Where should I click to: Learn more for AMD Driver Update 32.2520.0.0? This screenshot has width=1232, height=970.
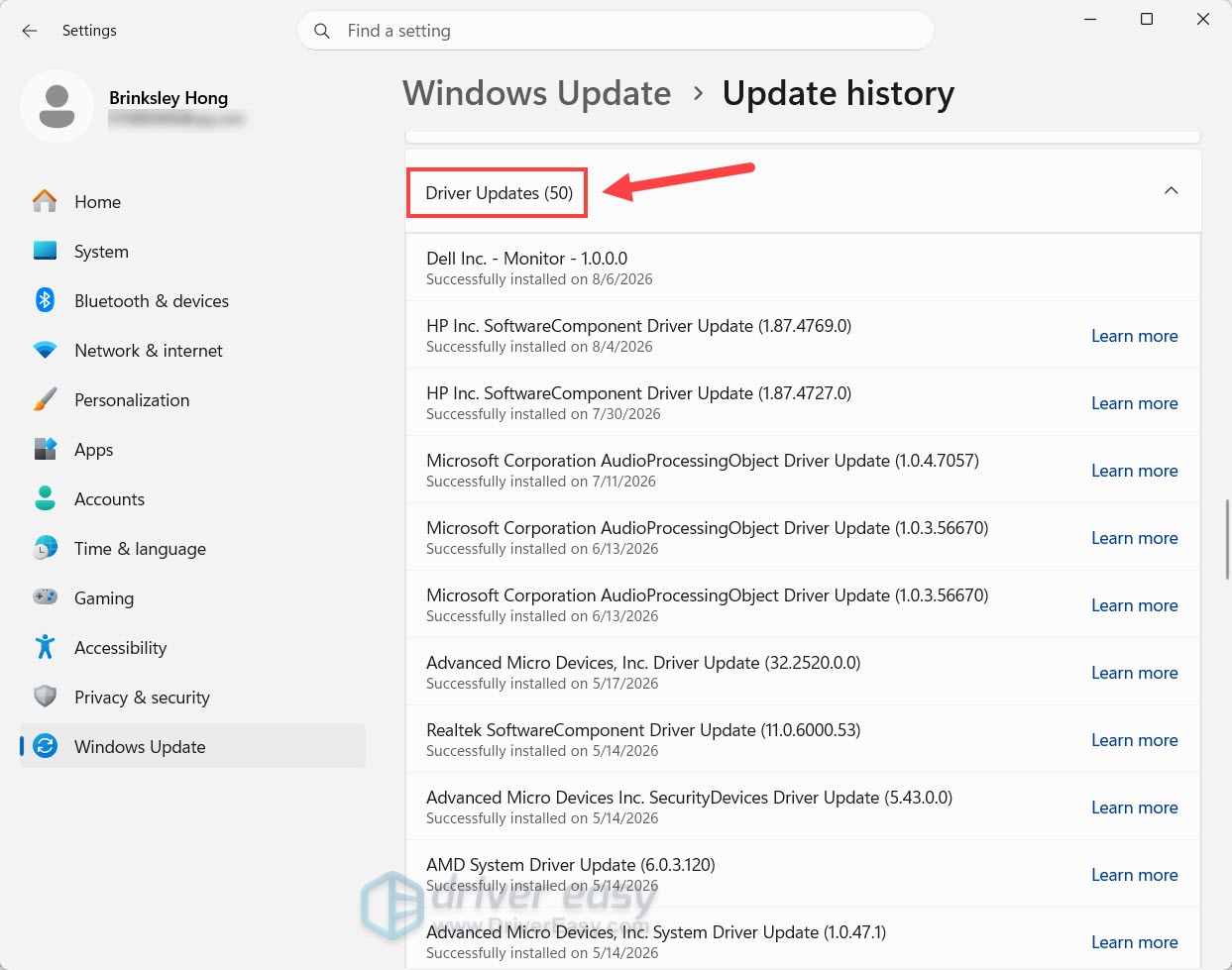pyautogui.click(x=1134, y=673)
